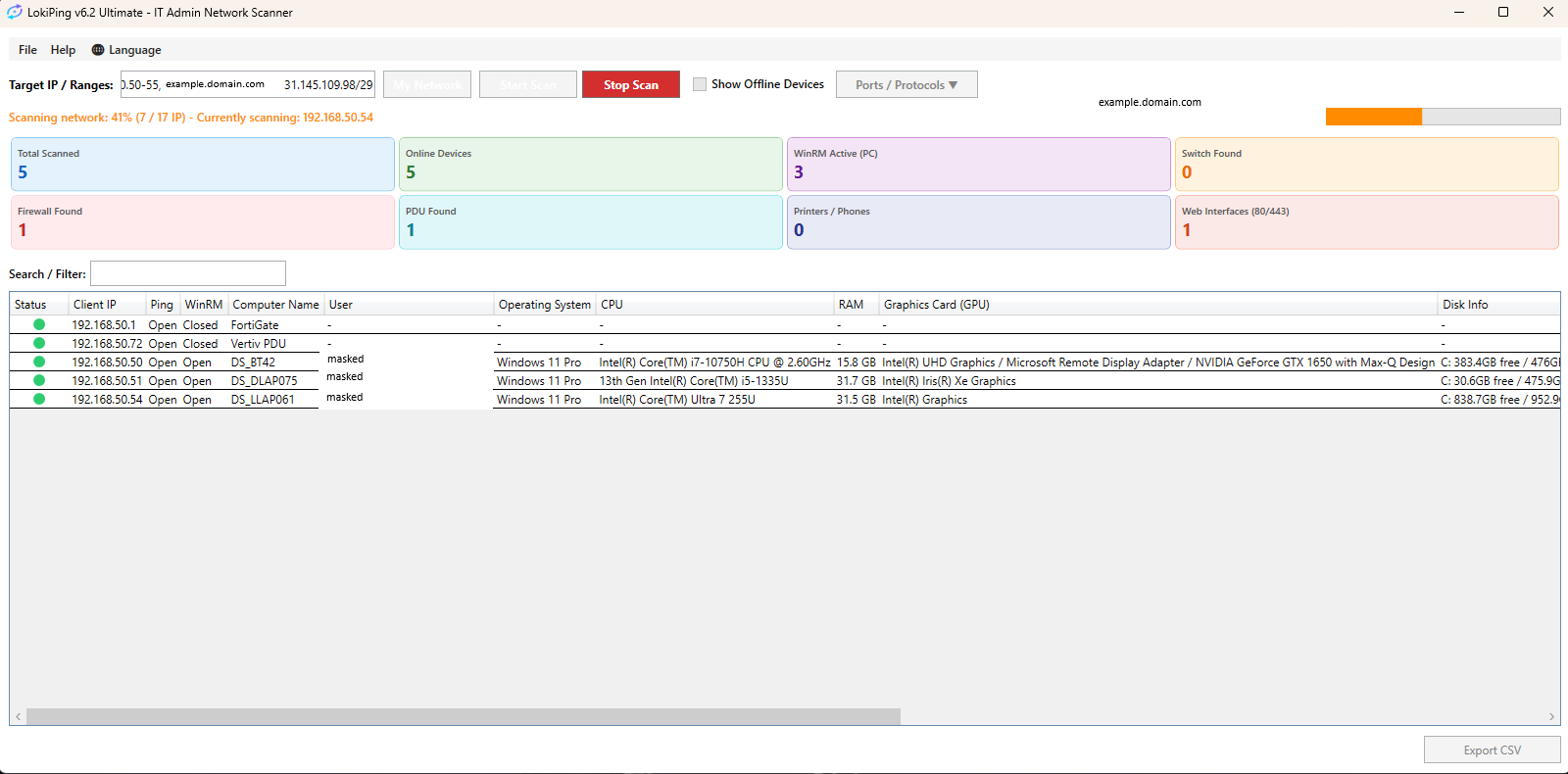1568x774 pixels.
Task: Maximize the LokiPing window
Action: (x=1503, y=12)
